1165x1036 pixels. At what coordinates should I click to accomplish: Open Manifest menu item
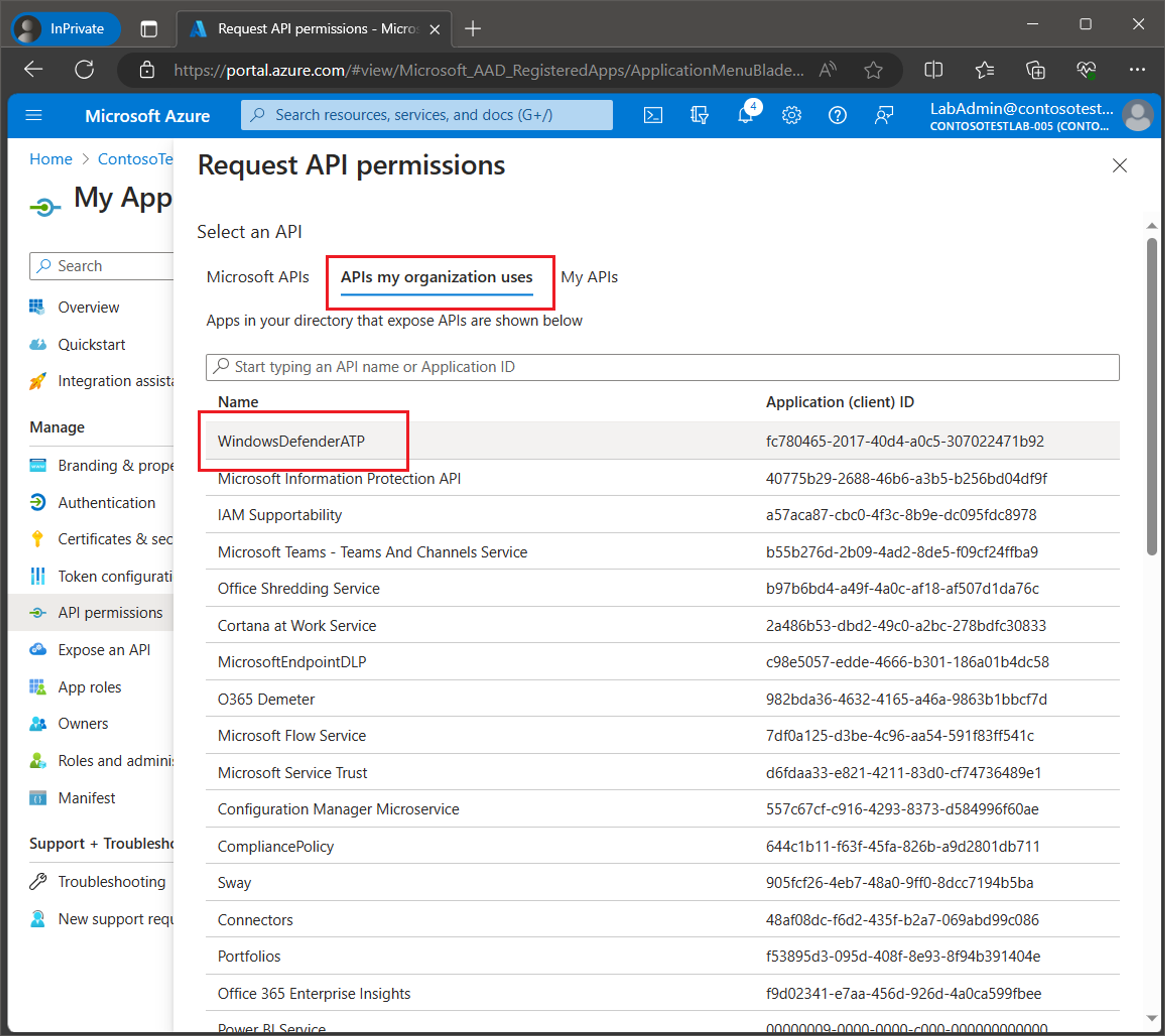[x=91, y=797]
